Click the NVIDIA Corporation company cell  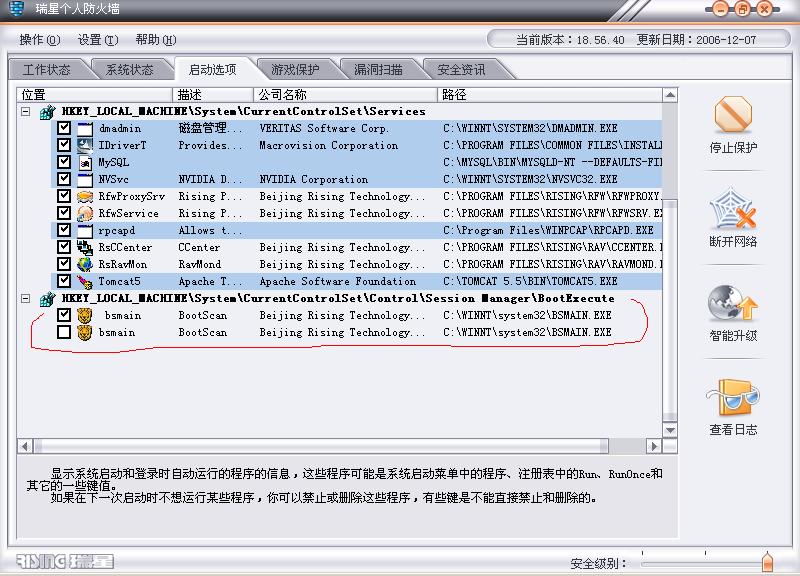[x=313, y=180]
